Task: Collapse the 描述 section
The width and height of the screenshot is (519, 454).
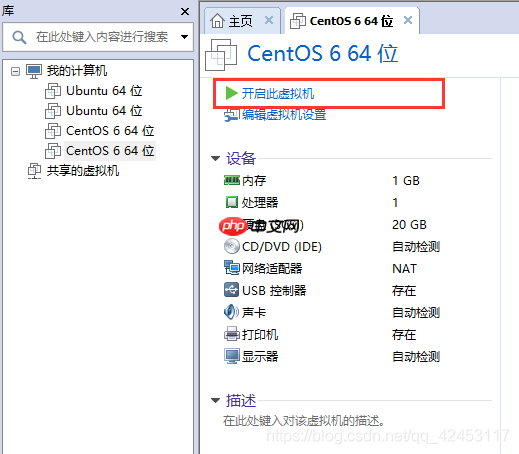Action: (216, 400)
